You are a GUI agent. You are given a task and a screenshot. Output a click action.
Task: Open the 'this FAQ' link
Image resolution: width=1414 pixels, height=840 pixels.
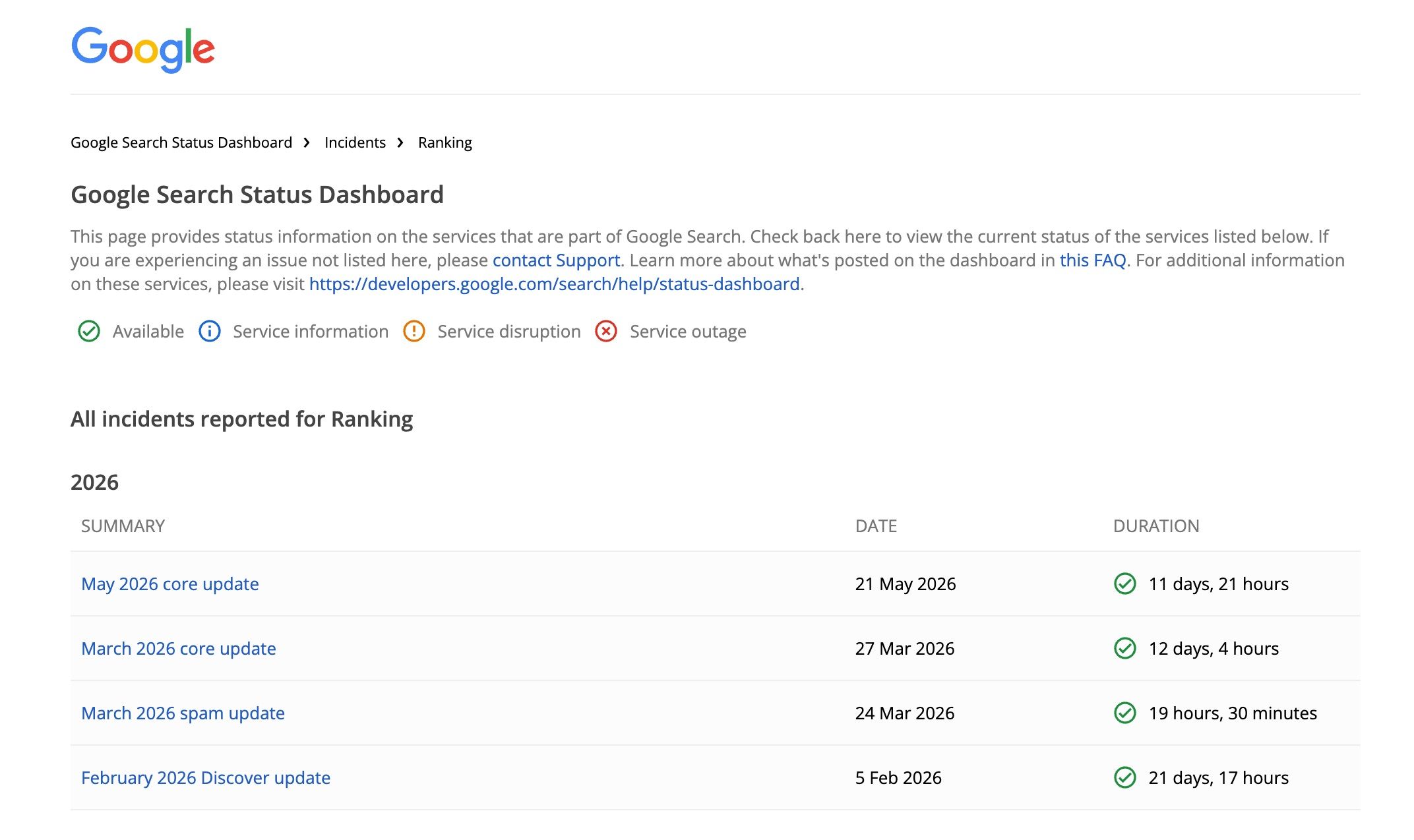coord(1093,260)
